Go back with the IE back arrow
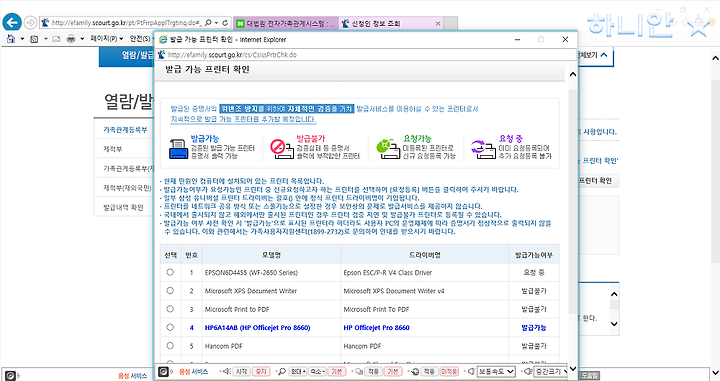Screen dimensions: 720x381 tap(12, 22)
